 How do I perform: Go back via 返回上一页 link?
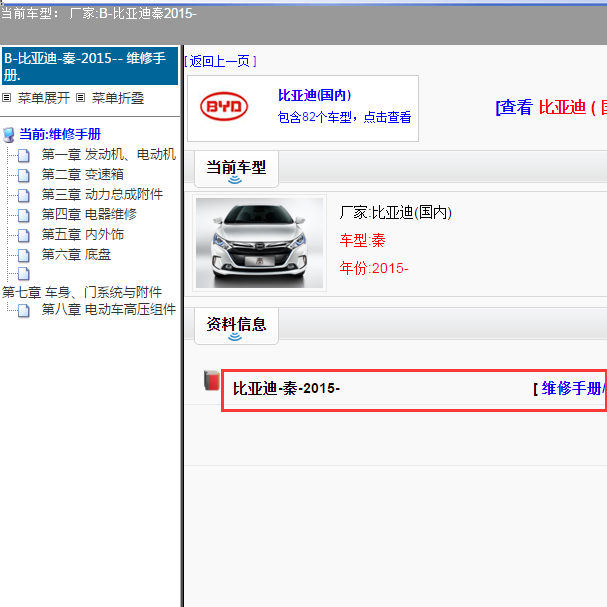220,61
